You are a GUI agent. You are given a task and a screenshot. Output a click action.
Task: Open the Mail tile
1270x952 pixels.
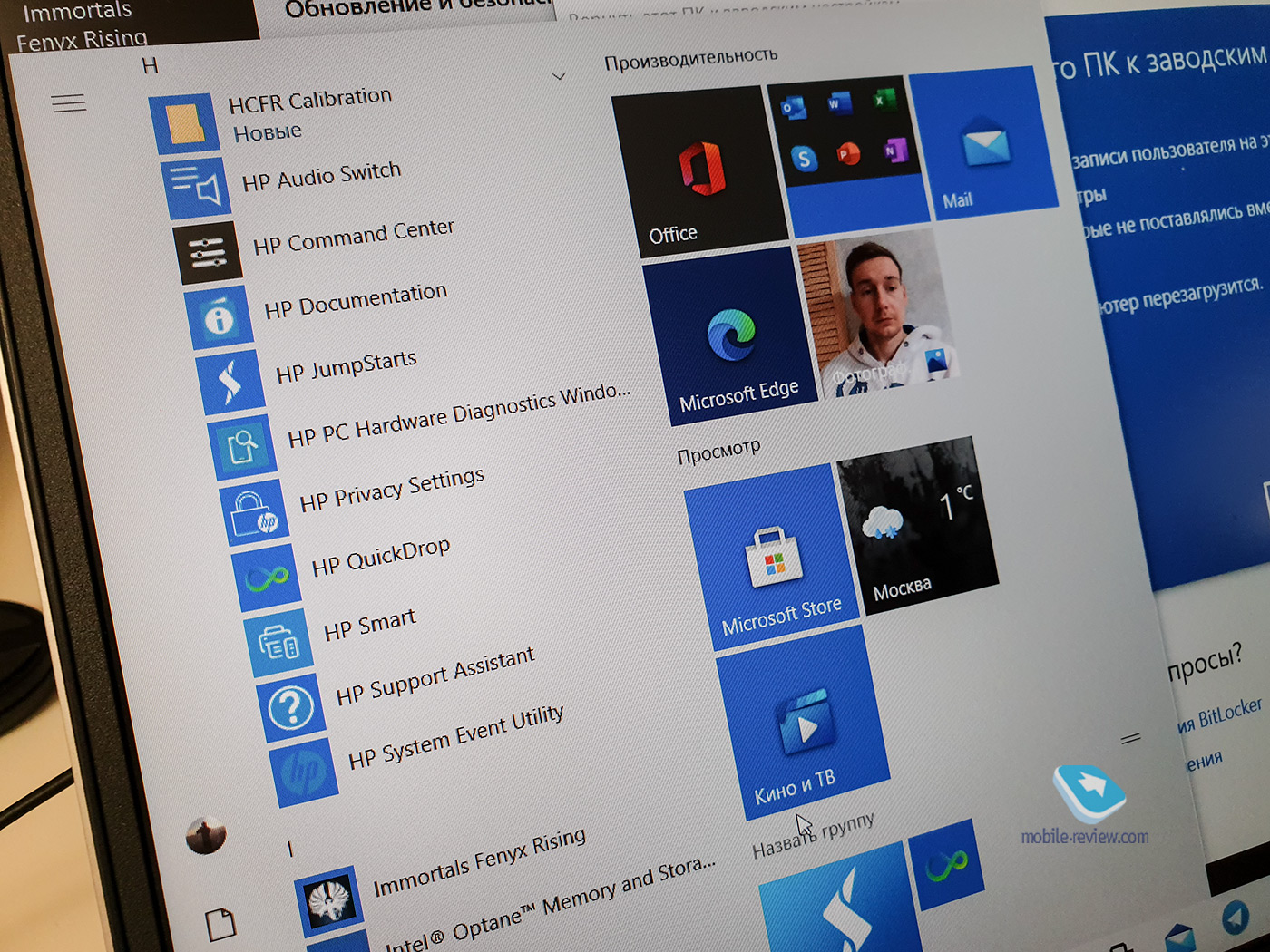pyautogui.click(x=983, y=141)
